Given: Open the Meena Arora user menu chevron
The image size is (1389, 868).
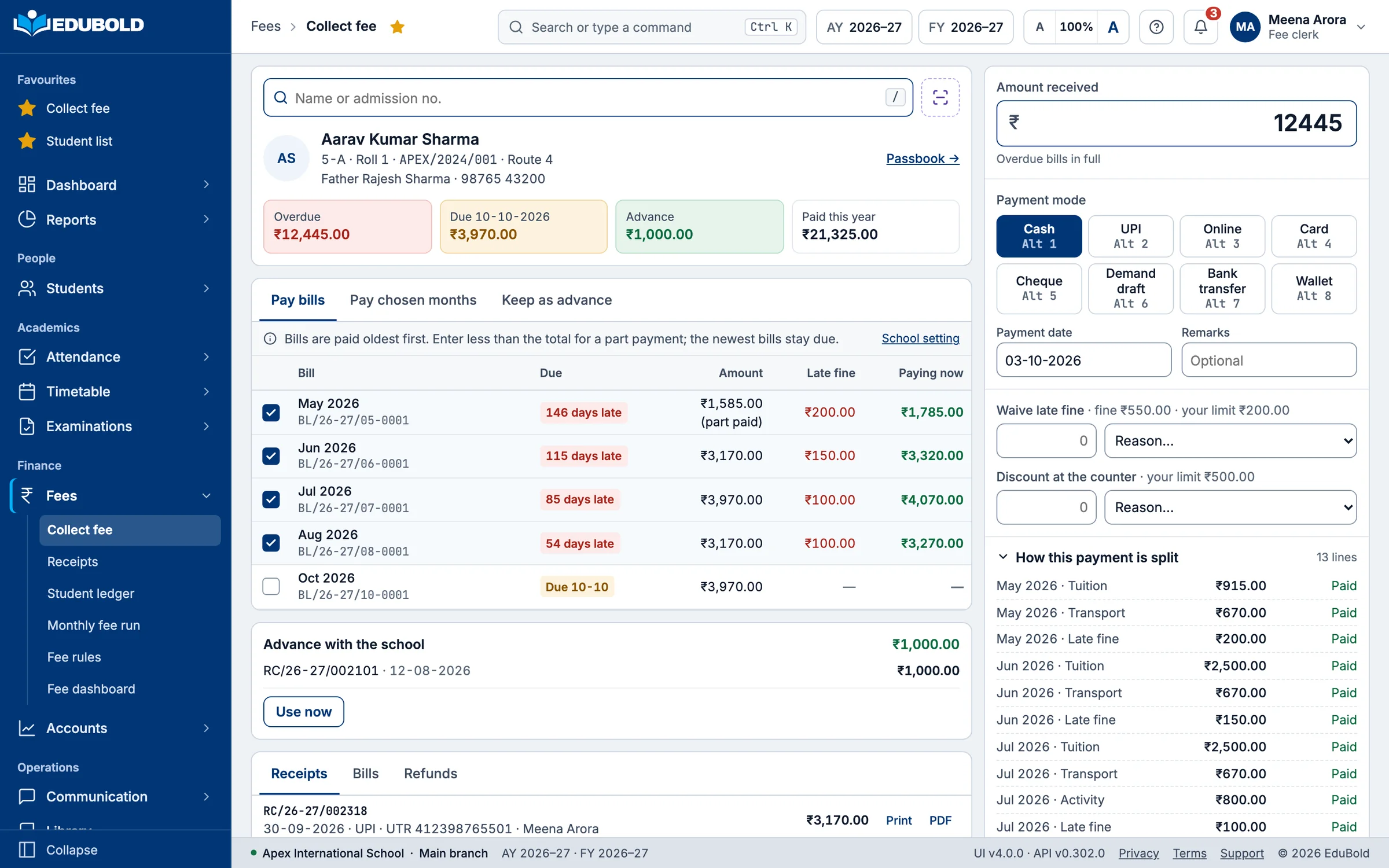Looking at the screenshot, I should pos(1361,27).
